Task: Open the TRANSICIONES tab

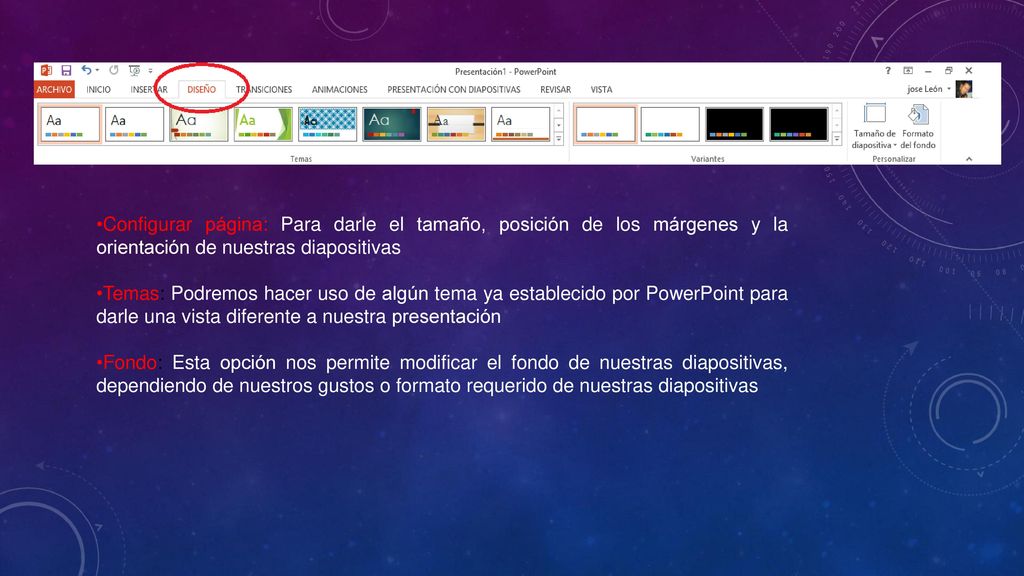Action: click(x=264, y=89)
